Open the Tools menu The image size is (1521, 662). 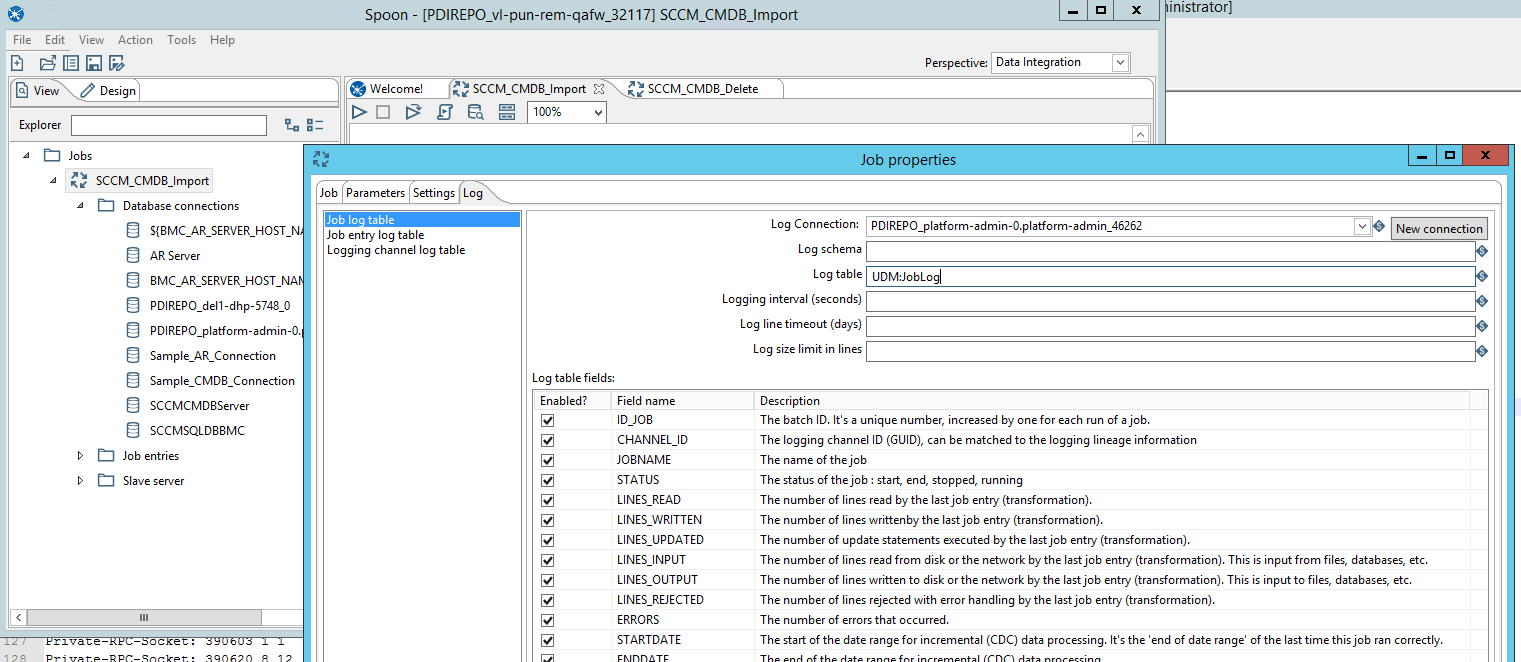[x=181, y=40]
